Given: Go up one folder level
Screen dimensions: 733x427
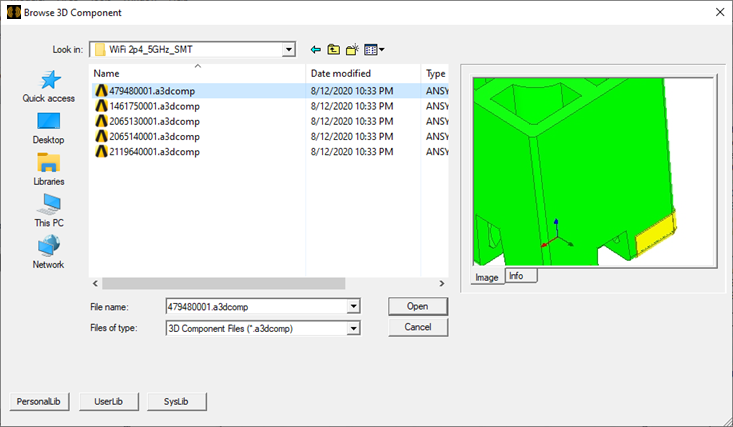Looking at the screenshot, I should coord(333,49).
